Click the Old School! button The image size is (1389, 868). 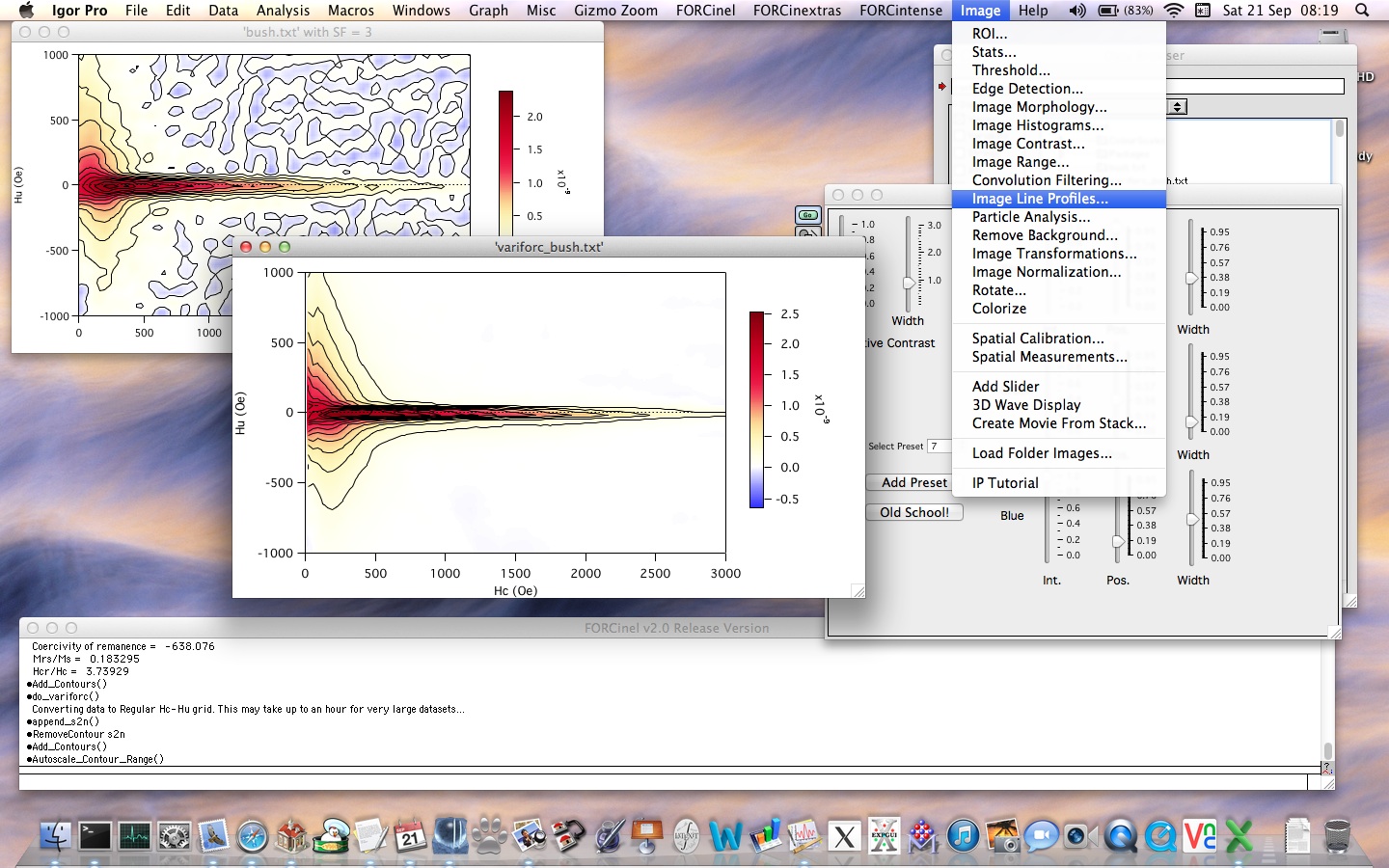913,512
